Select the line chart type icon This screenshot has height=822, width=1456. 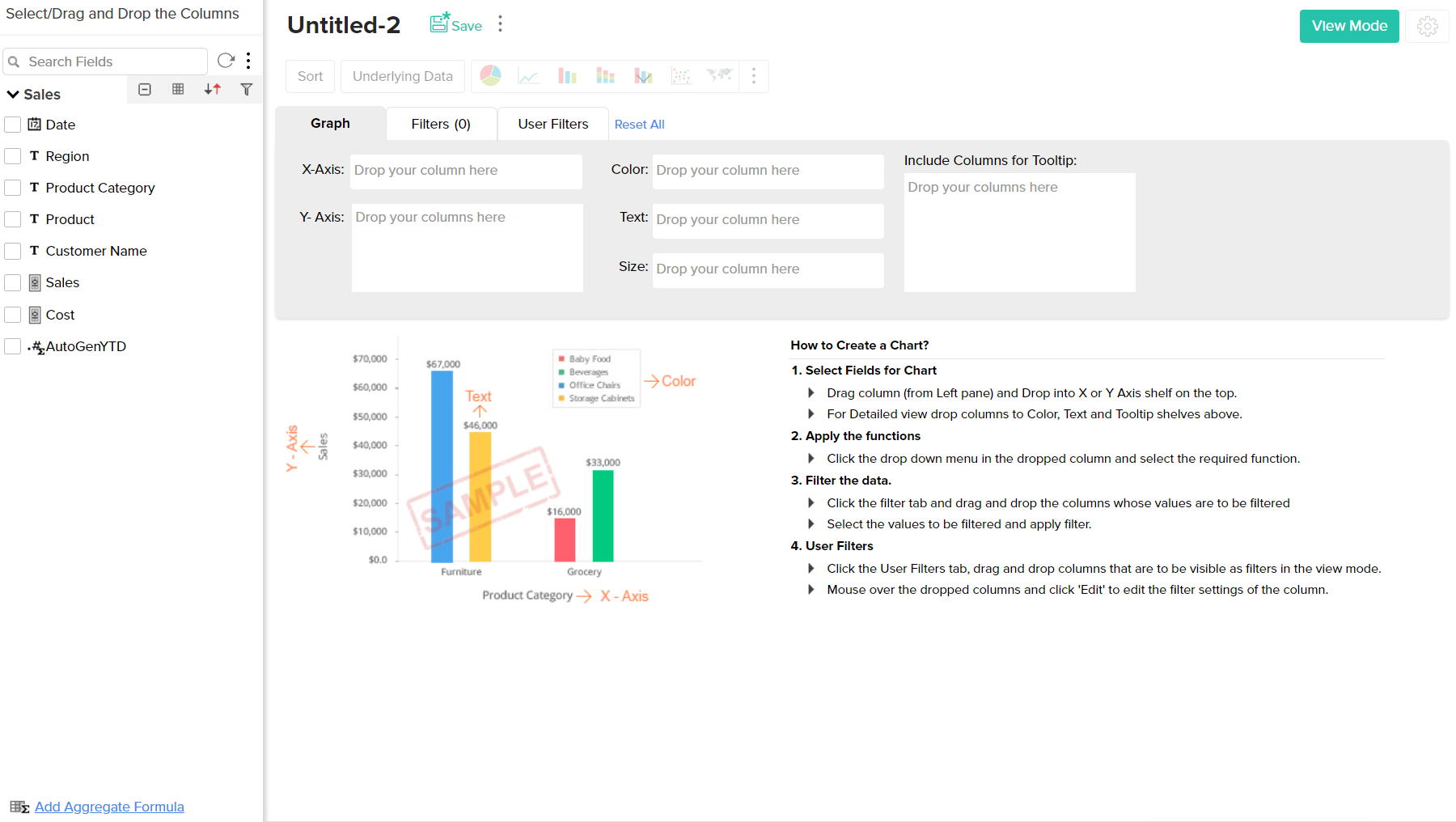(528, 75)
